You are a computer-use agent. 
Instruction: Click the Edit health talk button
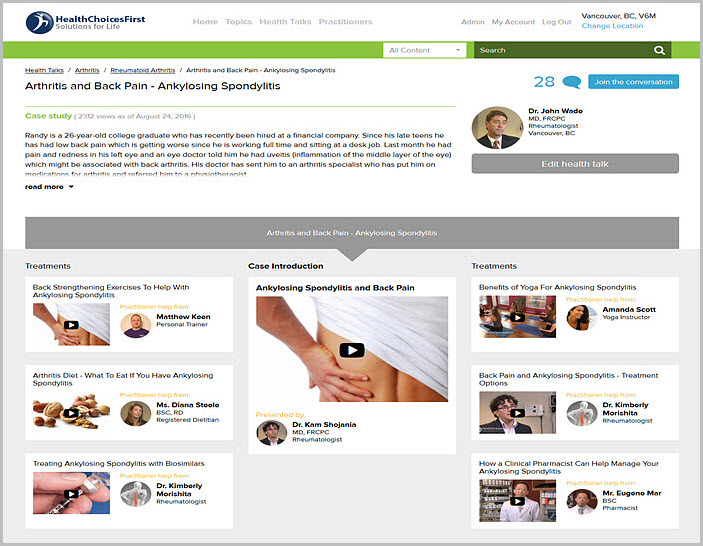575,164
